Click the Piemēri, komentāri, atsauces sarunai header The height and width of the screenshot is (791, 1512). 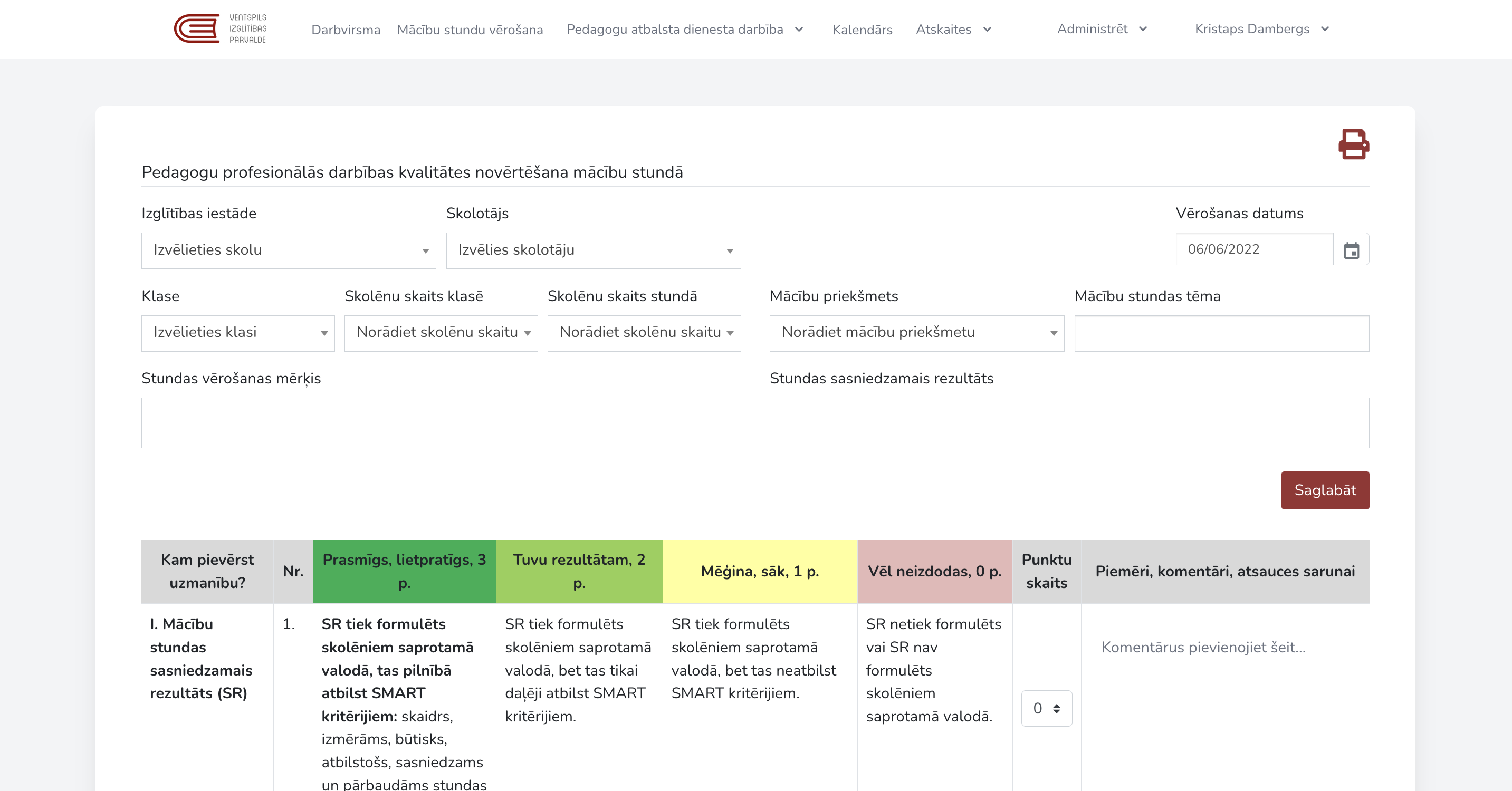click(1225, 571)
